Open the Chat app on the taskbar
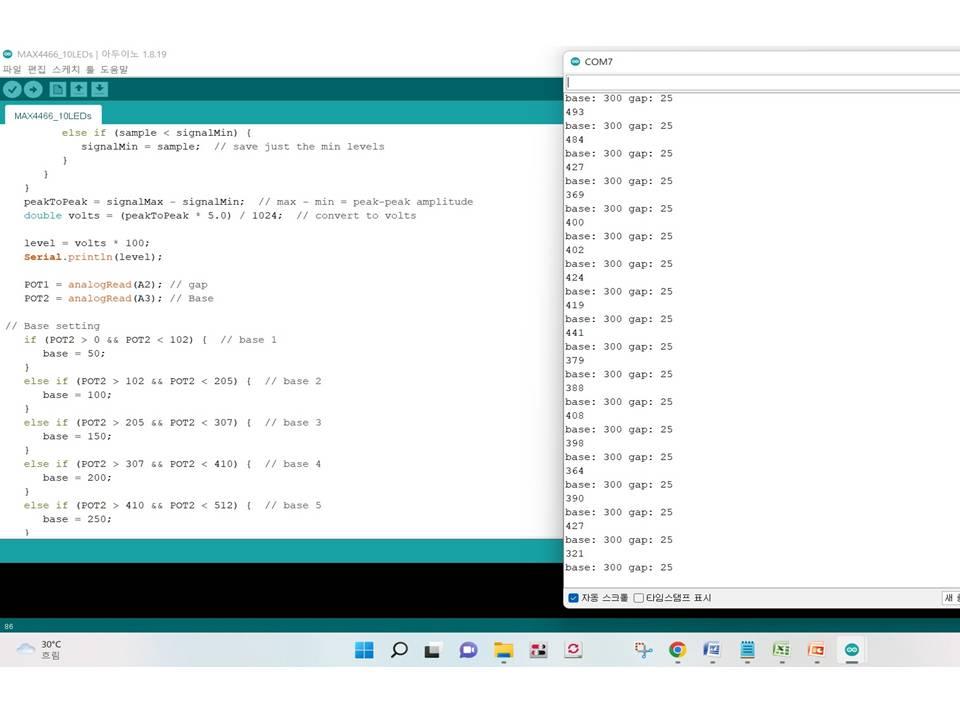 [x=468, y=650]
